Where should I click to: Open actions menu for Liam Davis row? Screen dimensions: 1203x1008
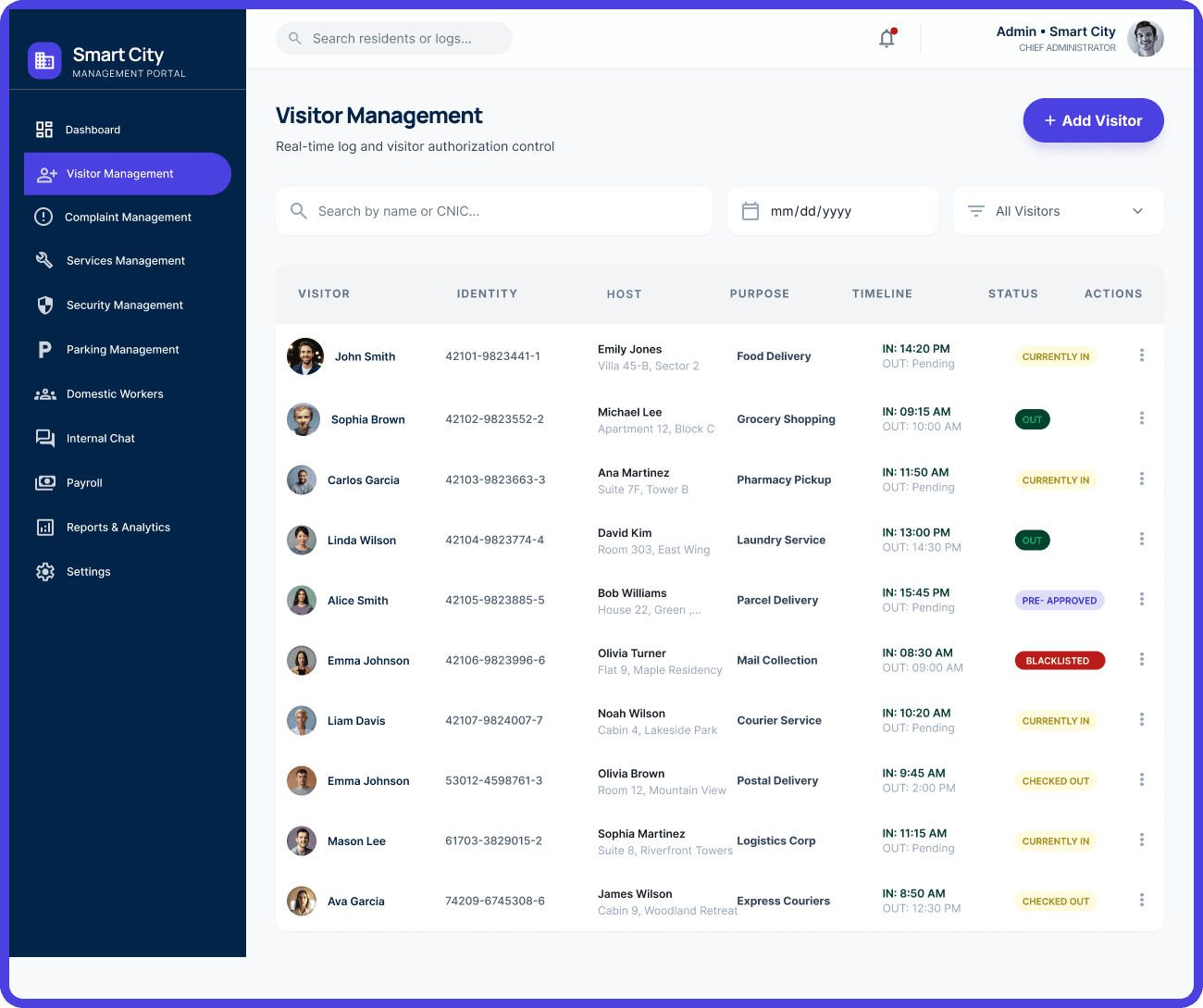pyautogui.click(x=1142, y=719)
